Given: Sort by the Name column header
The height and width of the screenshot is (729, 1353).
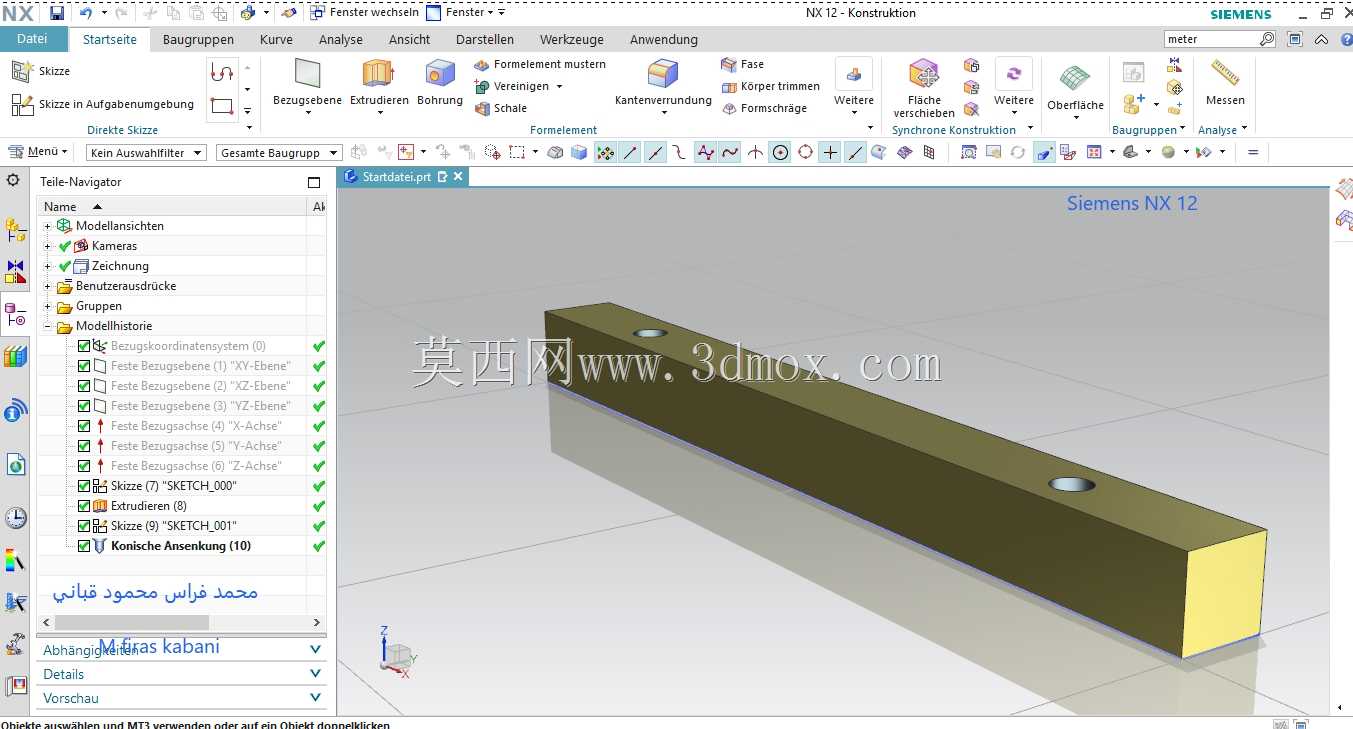Looking at the screenshot, I should pyautogui.click(x=172, y=206).
